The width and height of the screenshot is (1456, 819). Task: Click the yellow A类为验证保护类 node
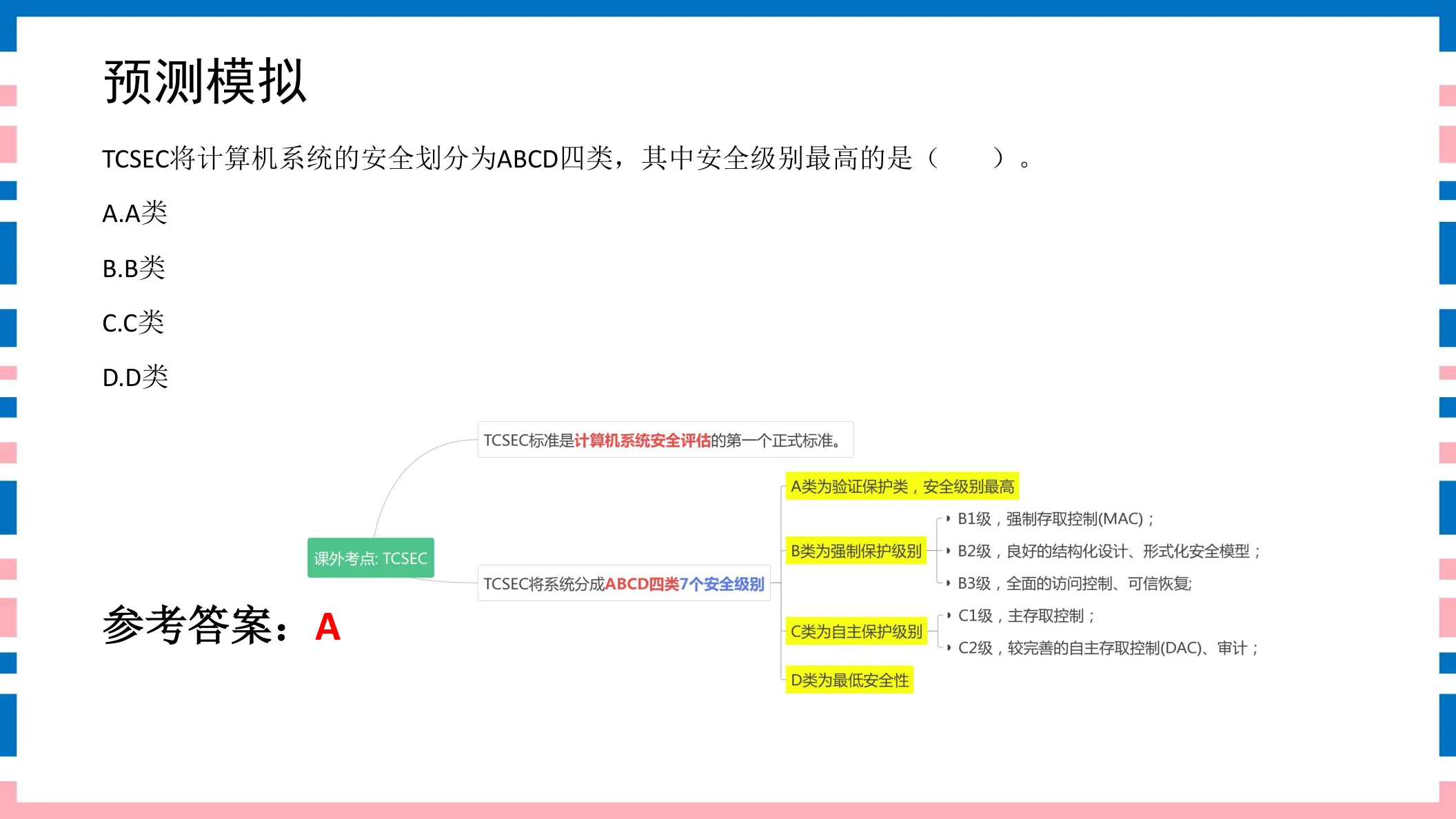(x=902, y=486)
